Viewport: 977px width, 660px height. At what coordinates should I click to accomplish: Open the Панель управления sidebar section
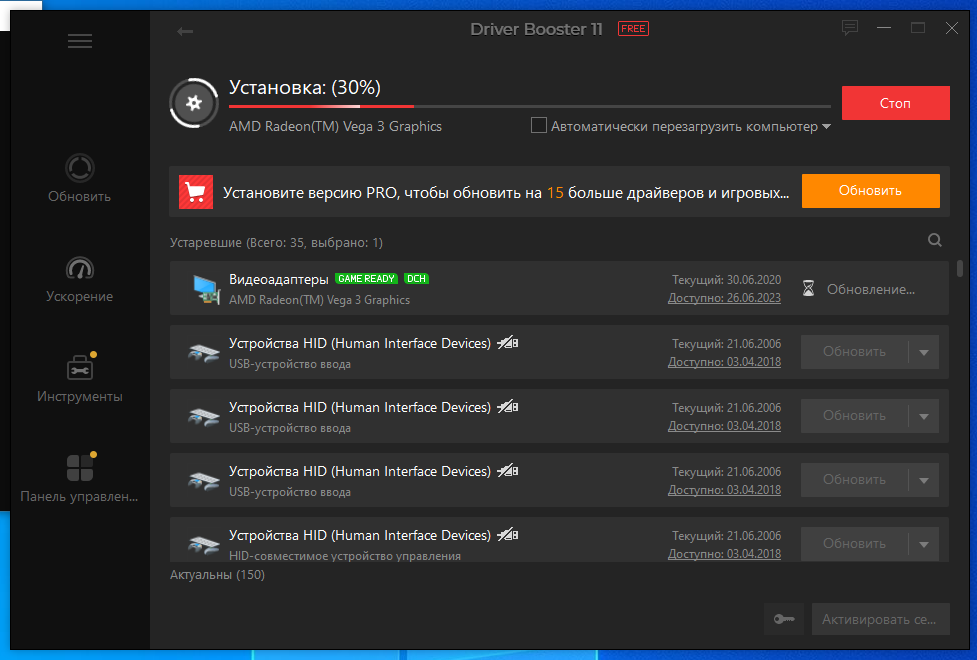click(x=79, y=478)
